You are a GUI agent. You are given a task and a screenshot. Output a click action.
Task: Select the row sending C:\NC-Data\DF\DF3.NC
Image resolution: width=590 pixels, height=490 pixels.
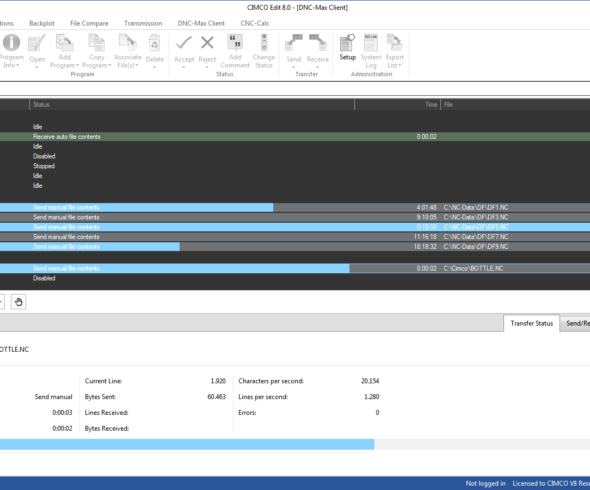pyautogui.click(x=295, y=217)
